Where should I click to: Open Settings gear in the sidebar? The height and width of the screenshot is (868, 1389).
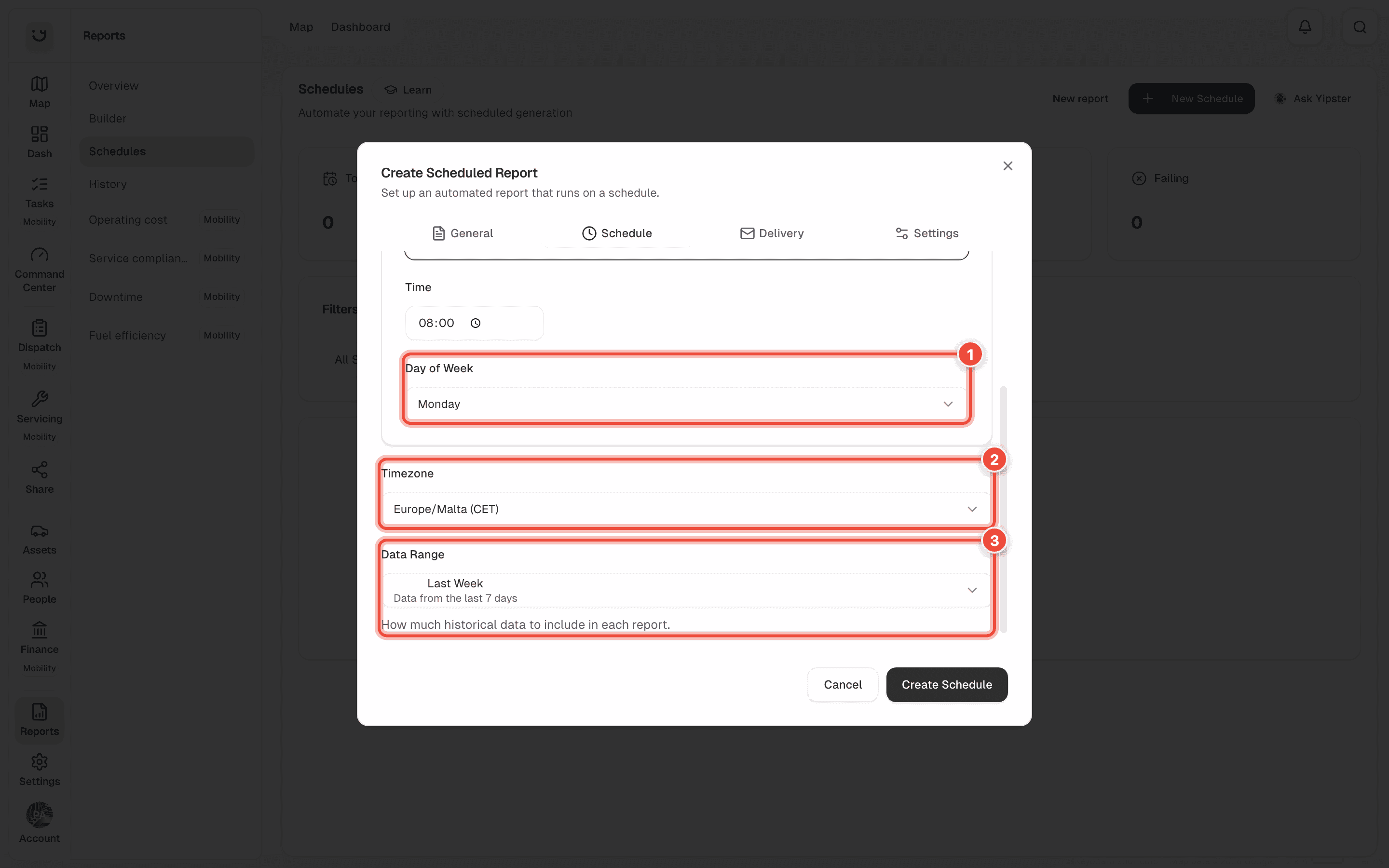tap(39, 770)
